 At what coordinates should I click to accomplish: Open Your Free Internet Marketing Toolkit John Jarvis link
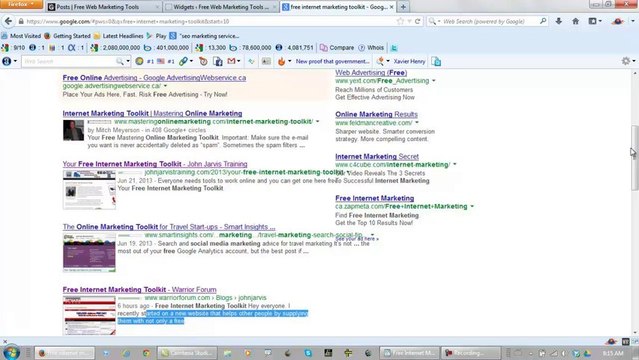coord(155,164)
